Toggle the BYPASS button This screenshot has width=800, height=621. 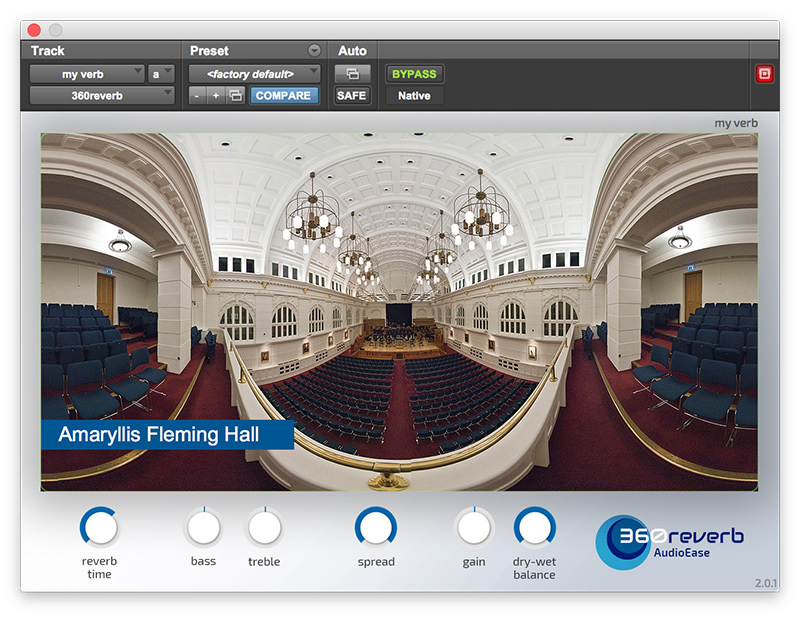(414, 74)
